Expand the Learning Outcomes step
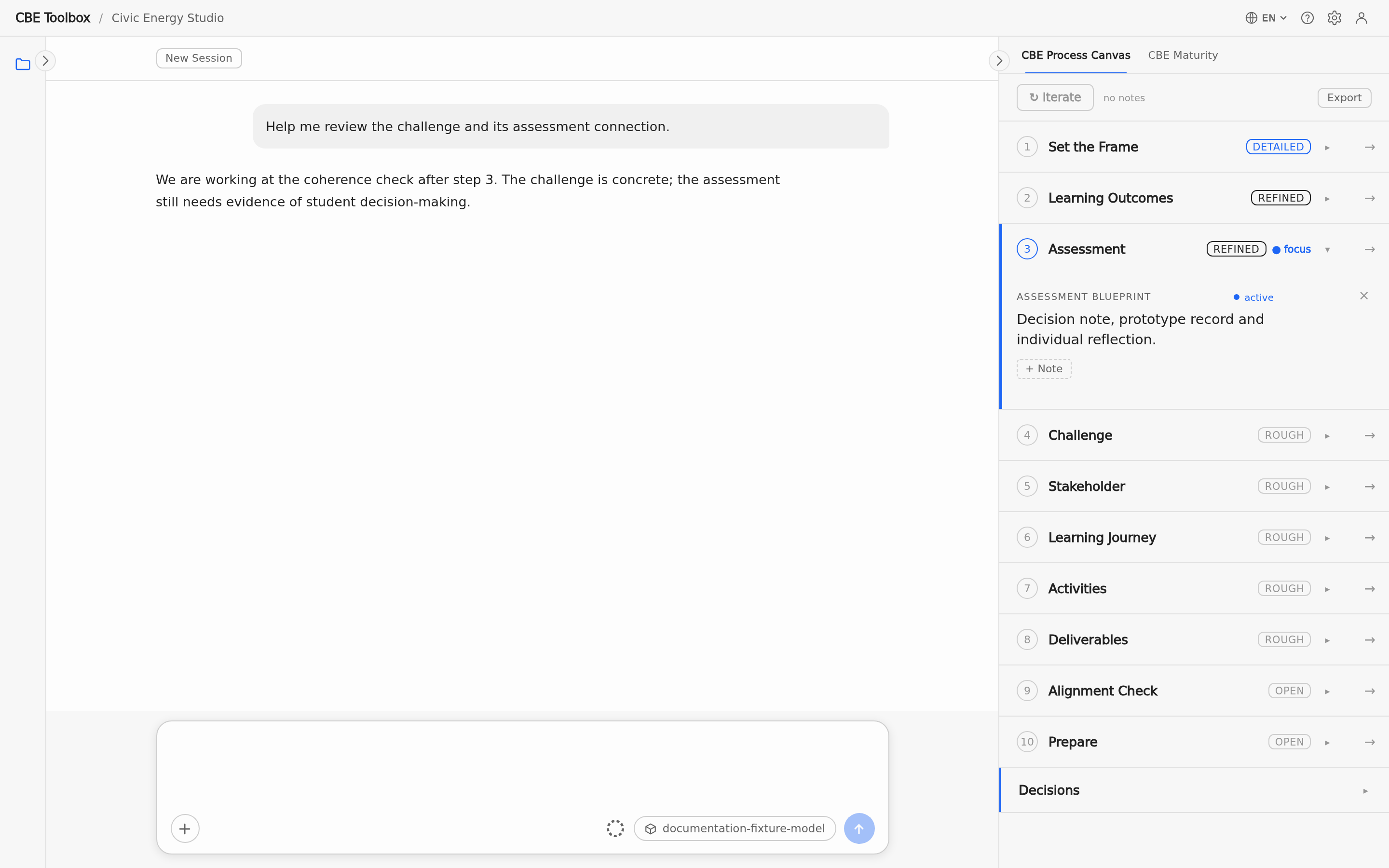The height and width of the screenshot is (868, 1389). [1327, 199]
